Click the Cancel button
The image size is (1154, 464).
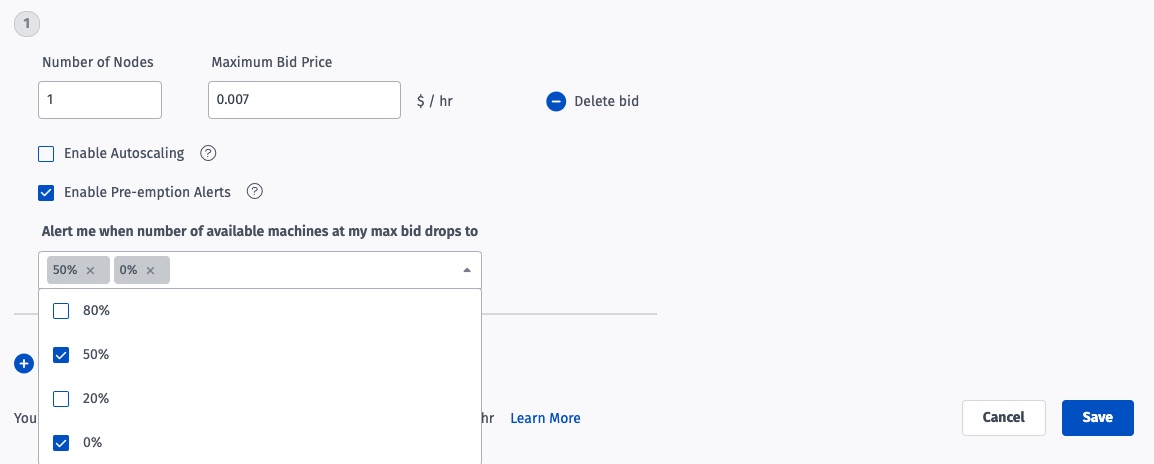coord(1004,418)
